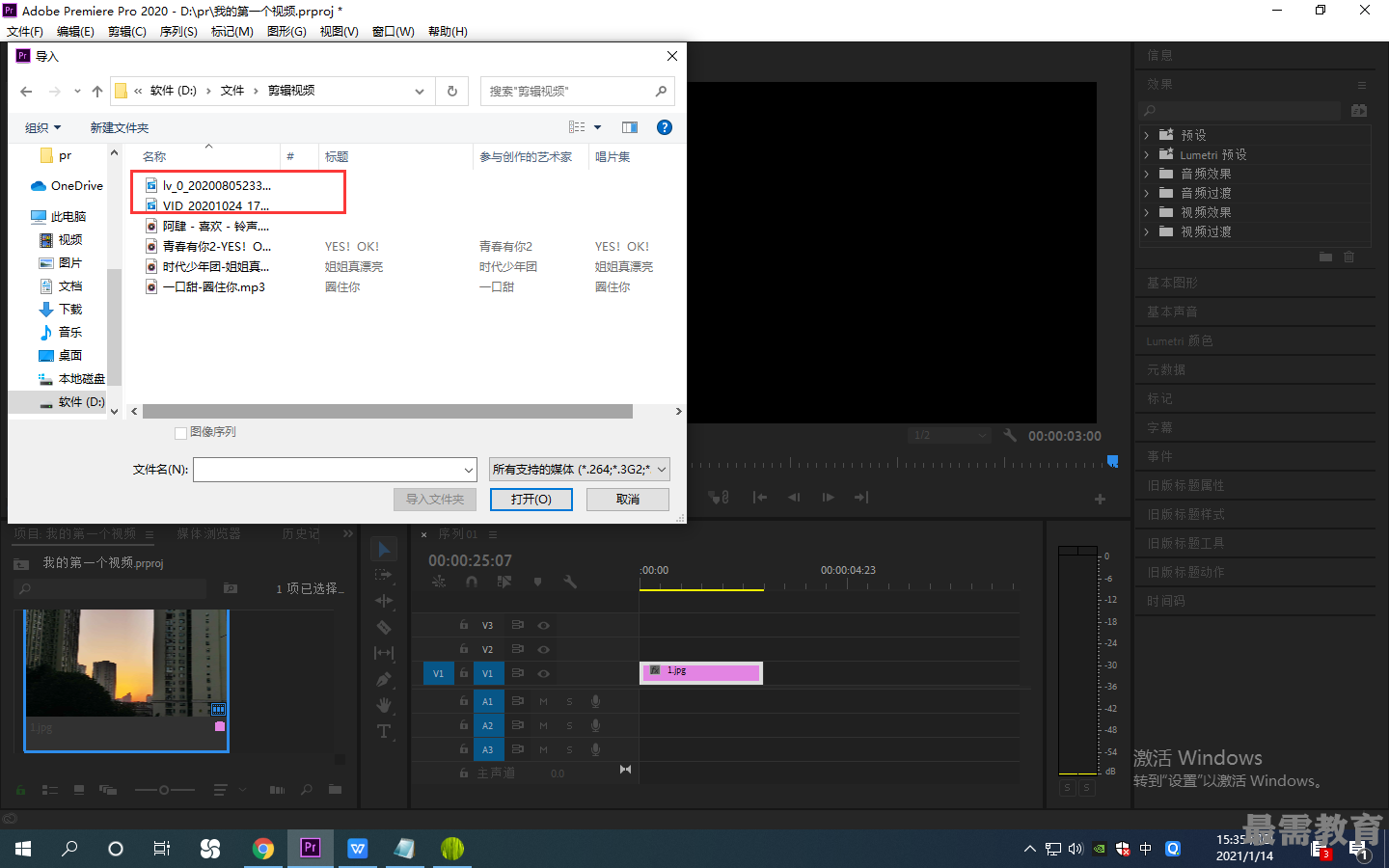Select the Slip tool

click(x=384, y=653)
